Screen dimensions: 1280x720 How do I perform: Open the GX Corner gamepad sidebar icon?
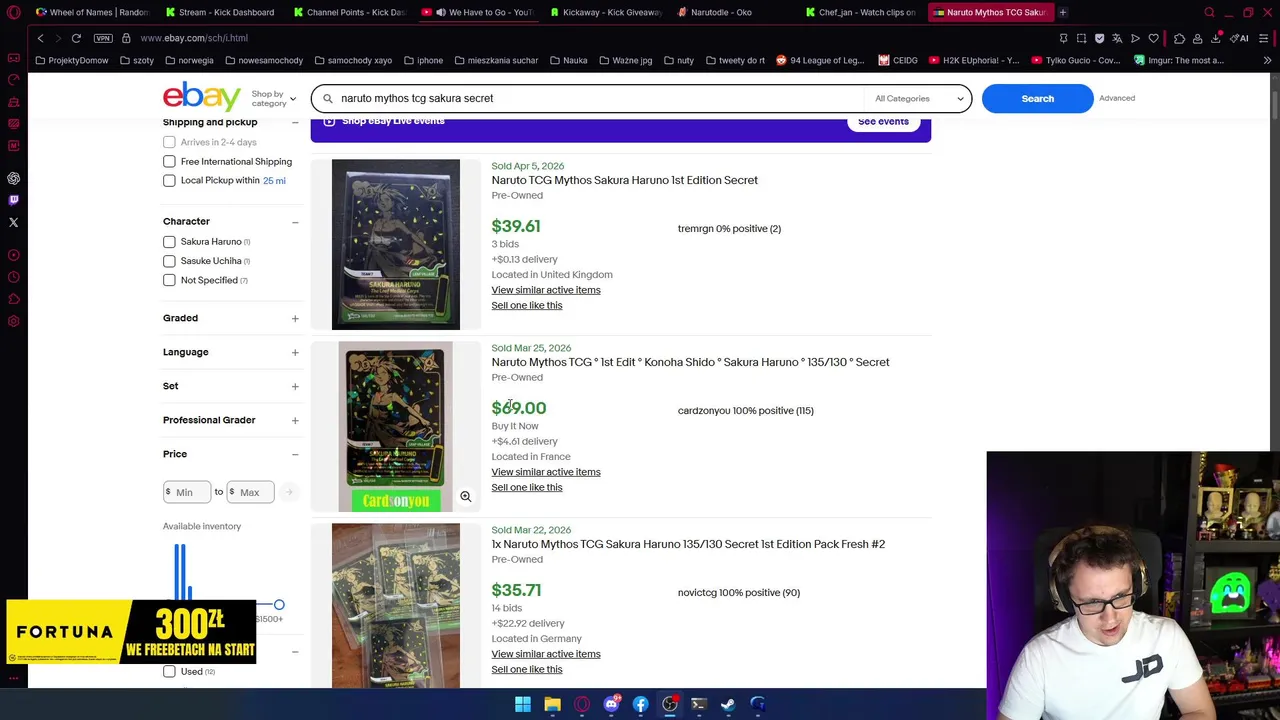[x=13, y=58]
